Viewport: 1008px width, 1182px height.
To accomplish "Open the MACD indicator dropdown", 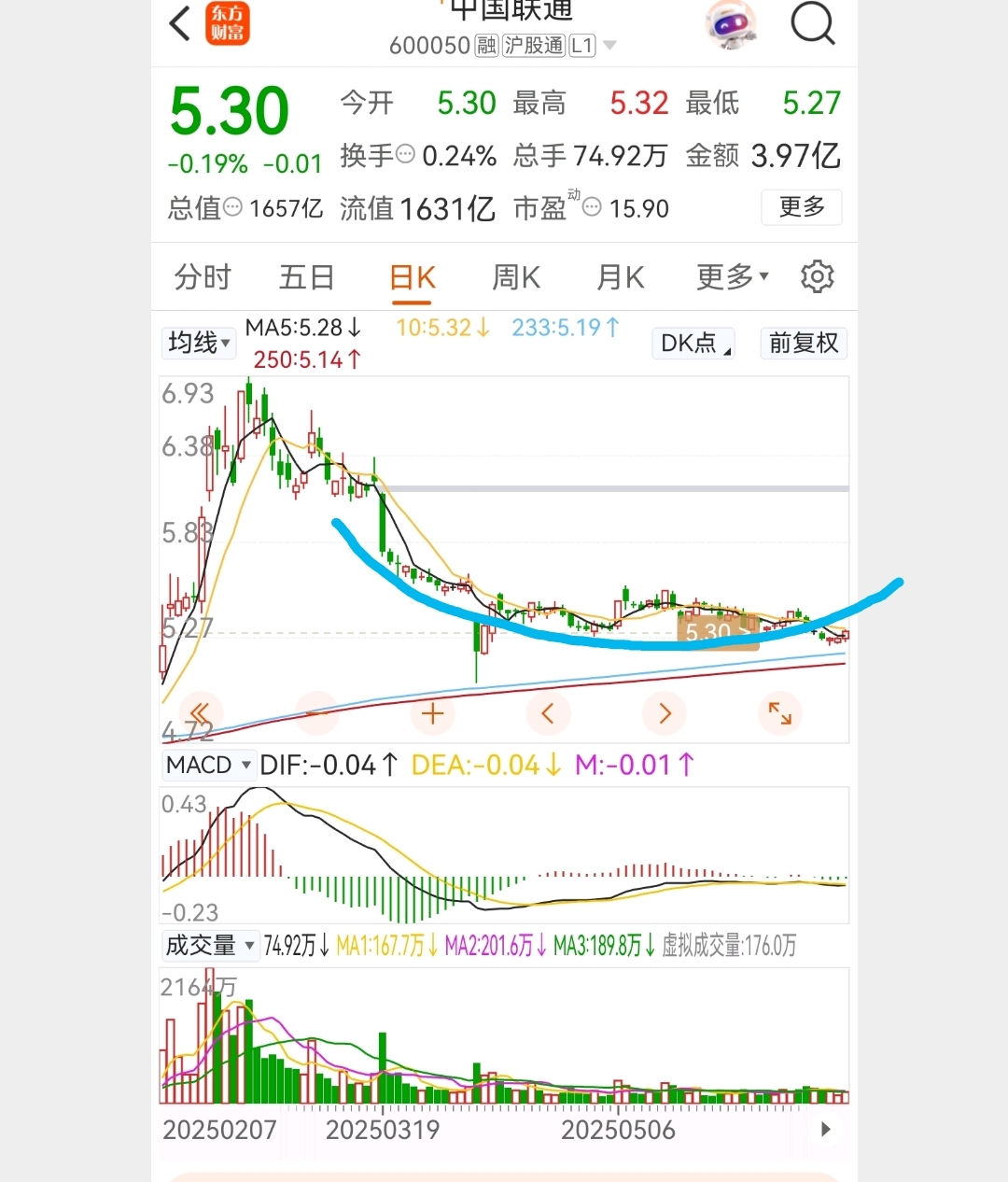I will (x=209, y=765).
